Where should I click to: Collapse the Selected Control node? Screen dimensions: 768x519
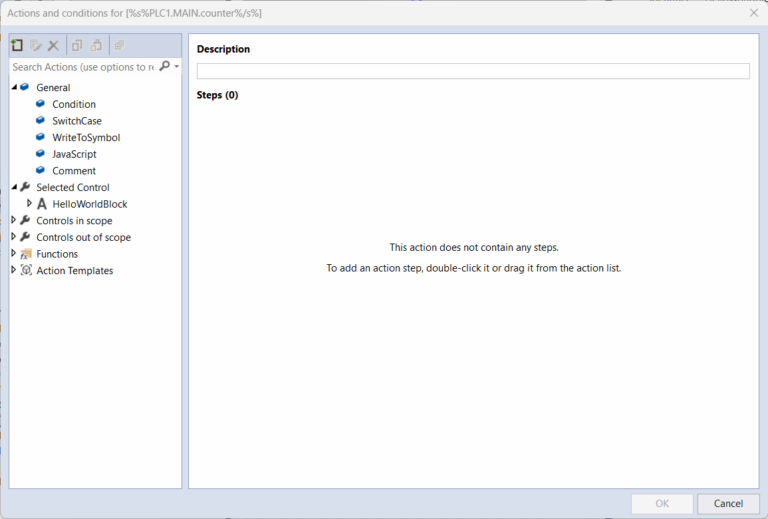tap(14, 187)
